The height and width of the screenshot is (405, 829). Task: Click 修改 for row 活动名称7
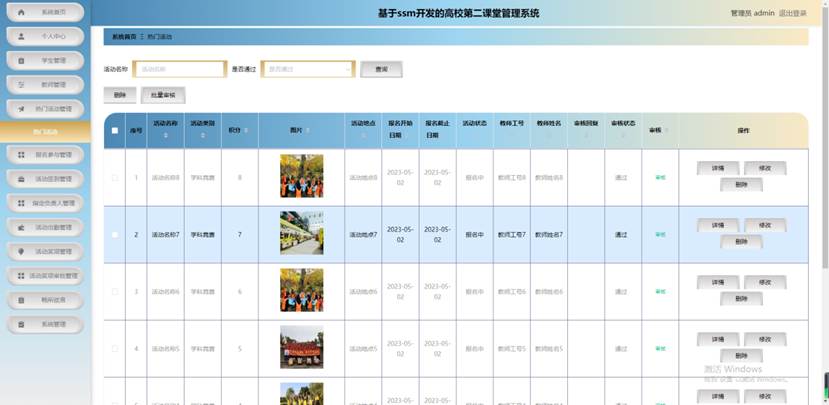click(x=765, y=225)
